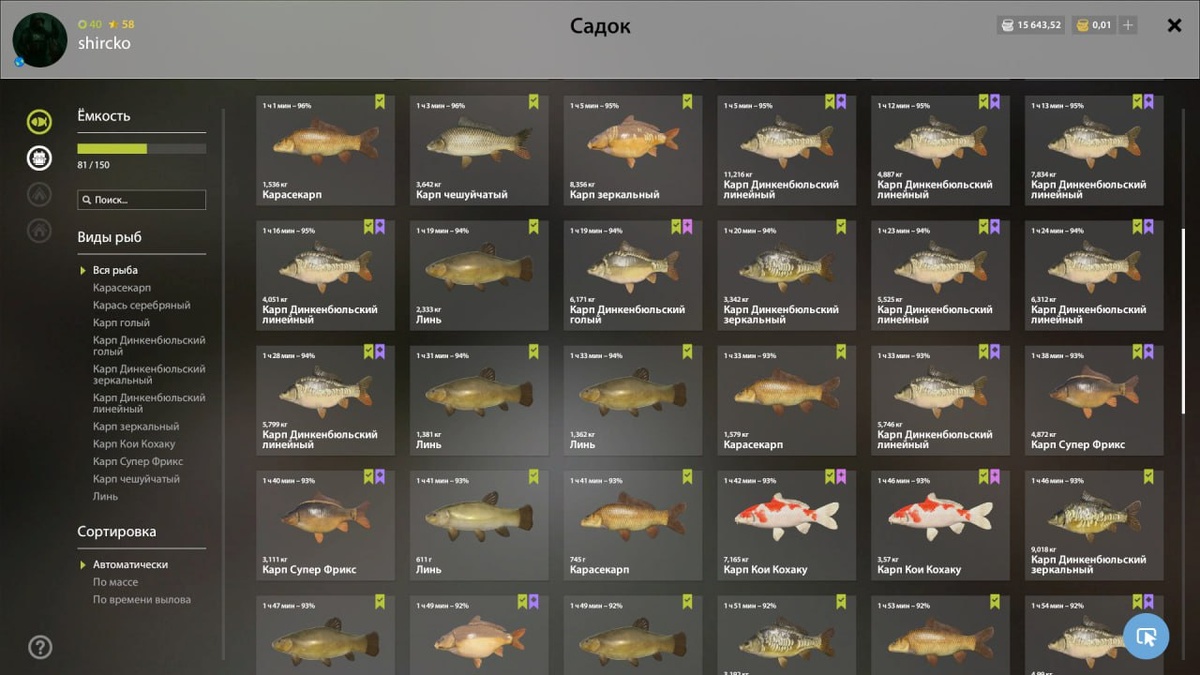Filter by Карась серебряный species
This screenshot has width=1200, height=675.
[x=141, y=305]
